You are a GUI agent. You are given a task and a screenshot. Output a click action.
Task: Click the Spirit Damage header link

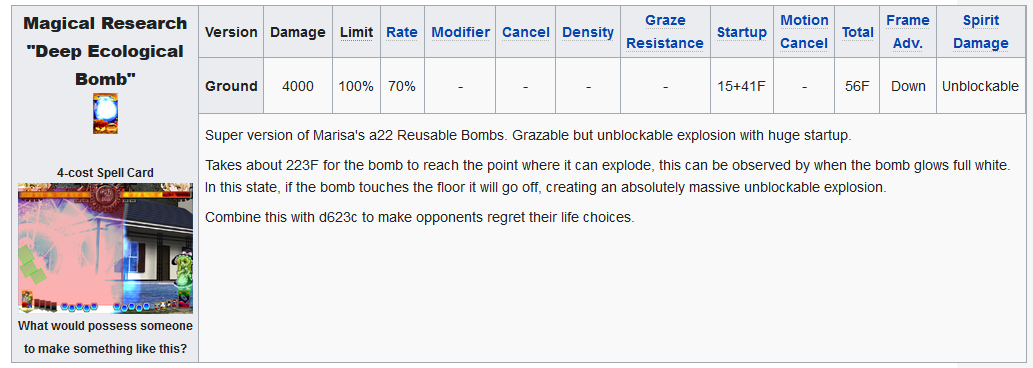(x=981, y=32)
